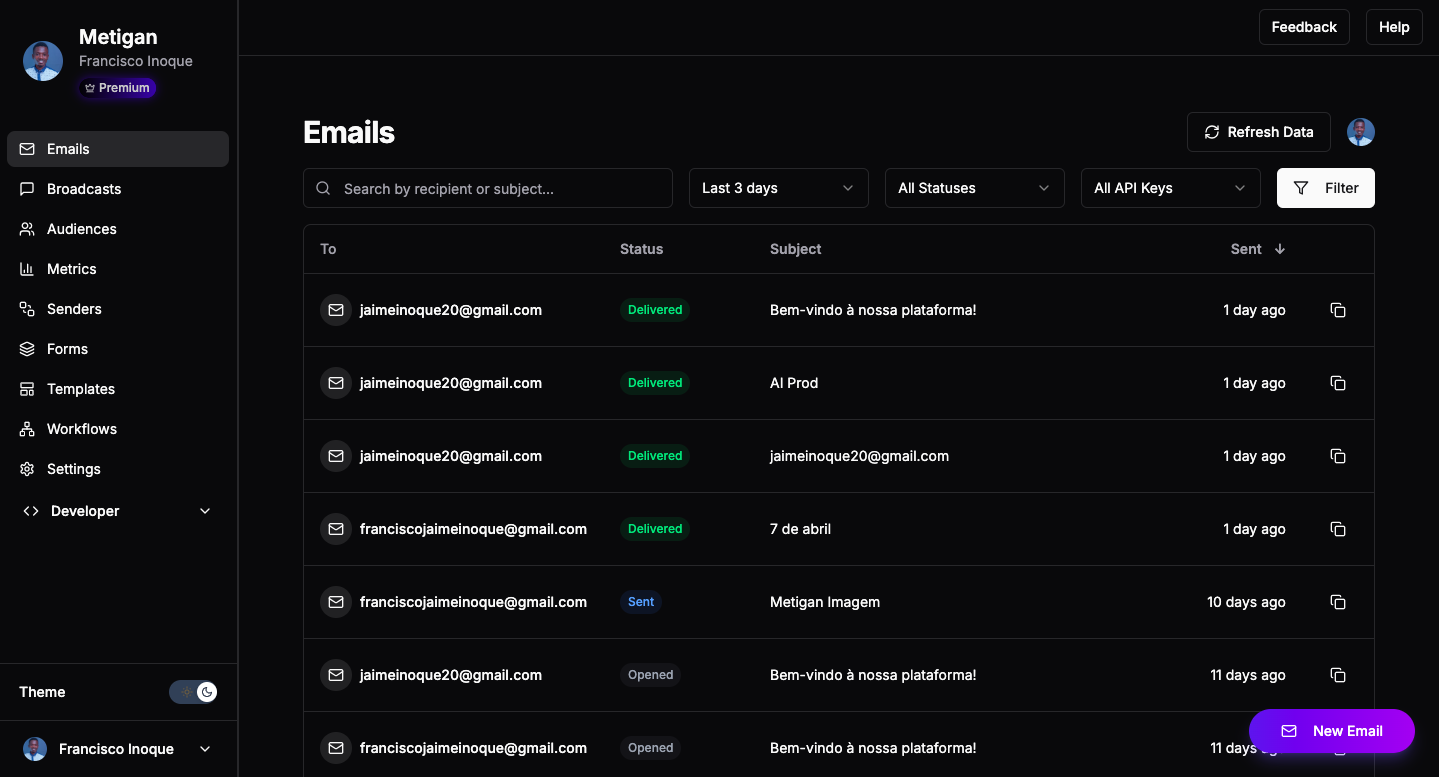1439x777 pixels.
Task: Compose with New Email button
Action: click(x=1332, y=731)
